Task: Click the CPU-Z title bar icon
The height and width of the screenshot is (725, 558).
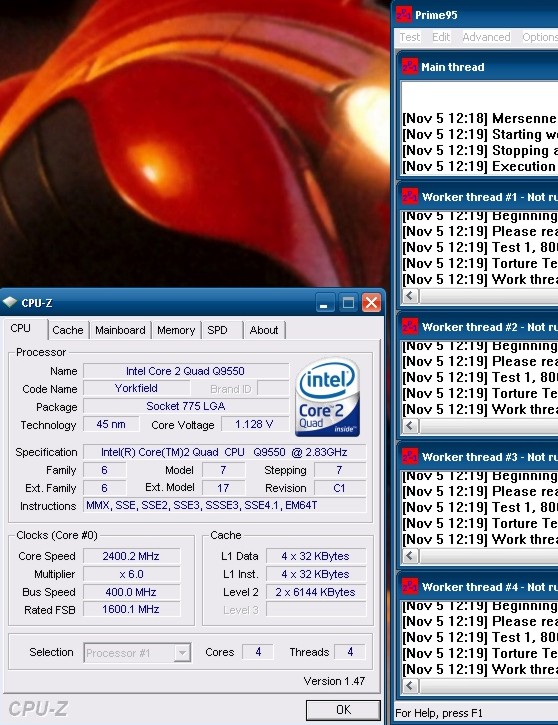Action: (x=10, y=302)
